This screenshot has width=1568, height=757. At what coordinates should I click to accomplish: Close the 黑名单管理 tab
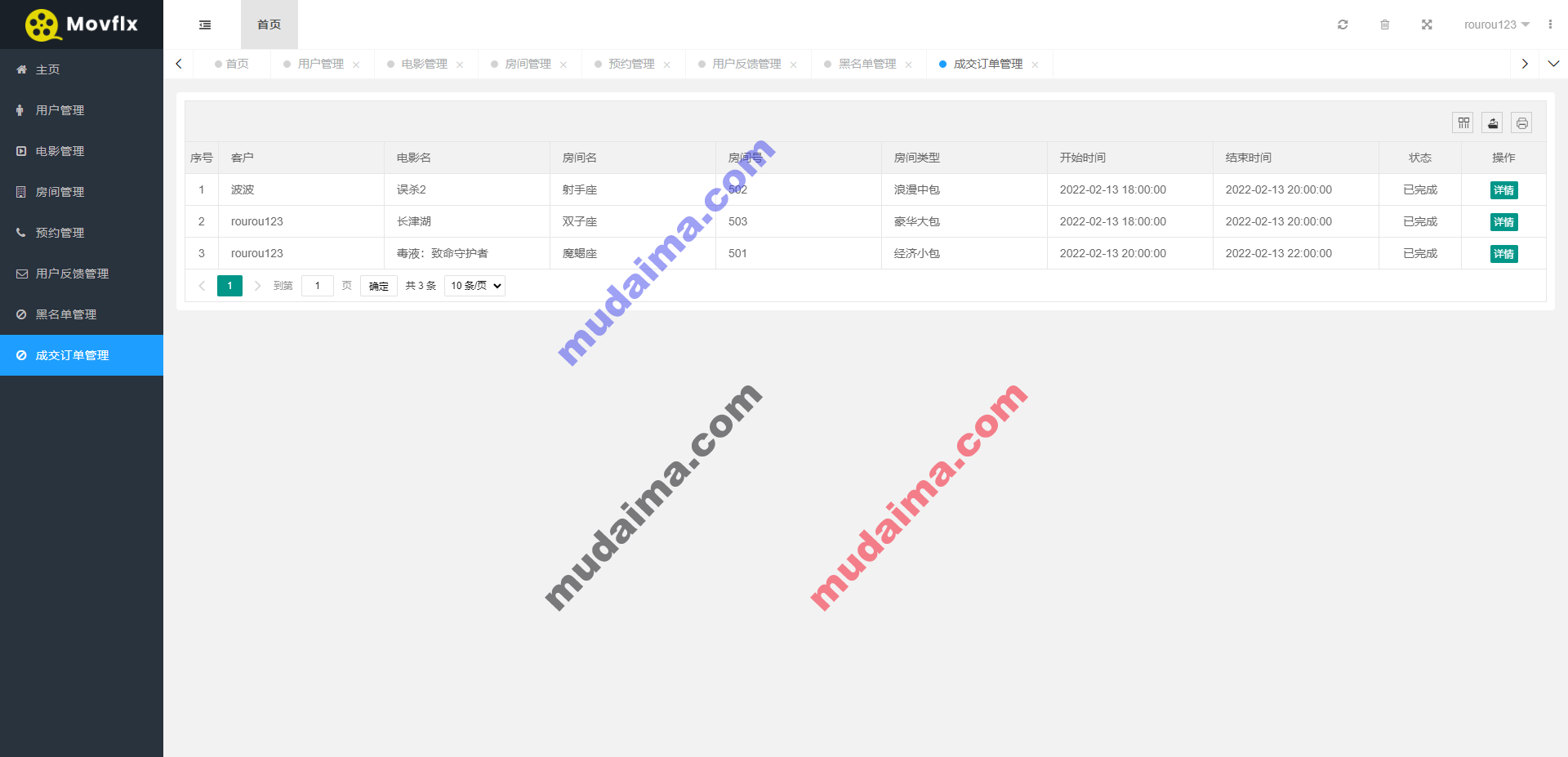click(908, 65)
